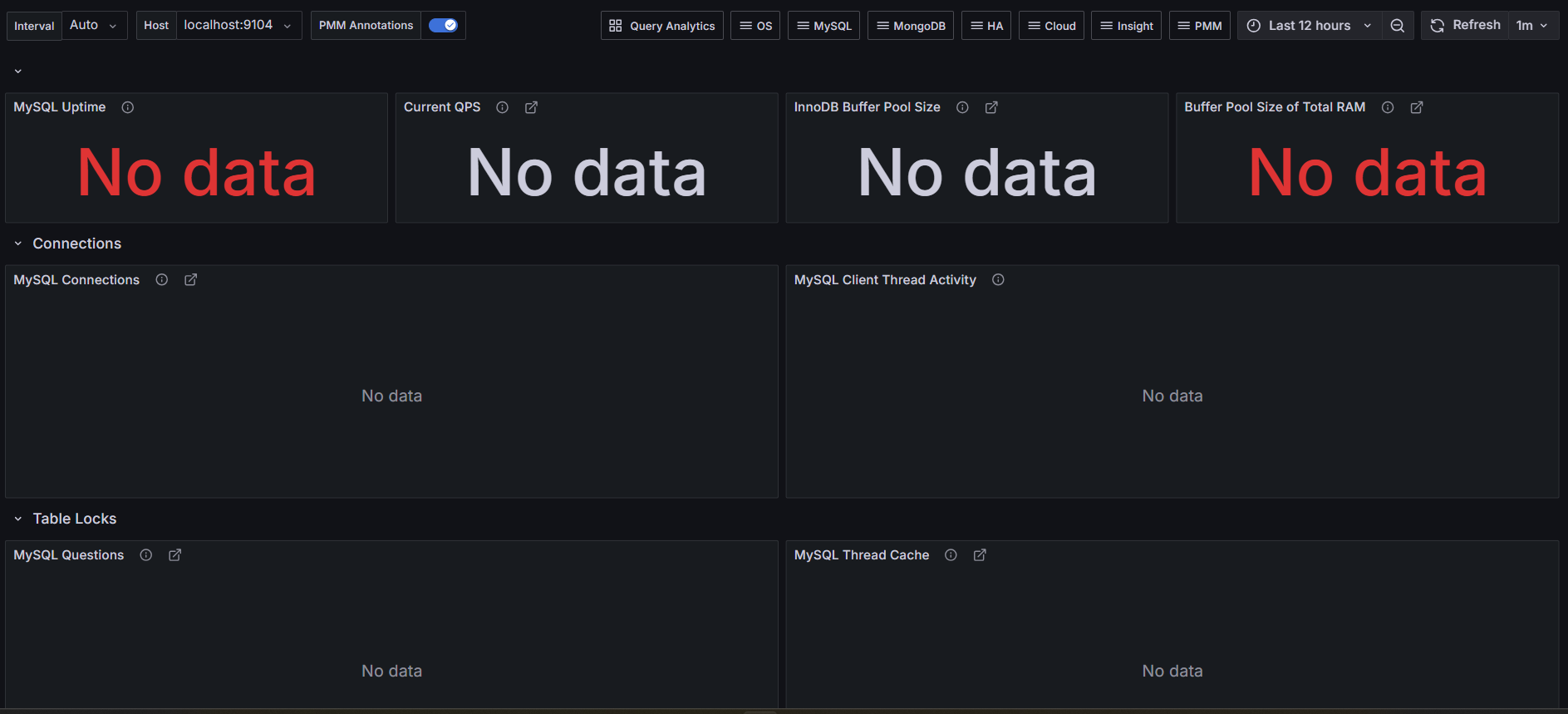Open the Interval Auto dropdown
The image size is (1568, 714).
click(x=95, y=26)
